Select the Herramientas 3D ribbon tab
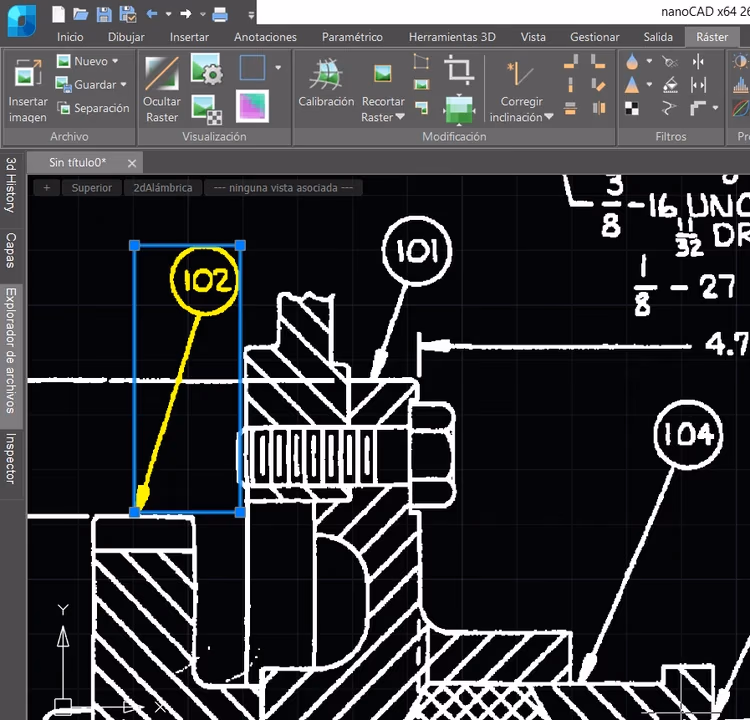Screen dimensions: 750x720 452,37
